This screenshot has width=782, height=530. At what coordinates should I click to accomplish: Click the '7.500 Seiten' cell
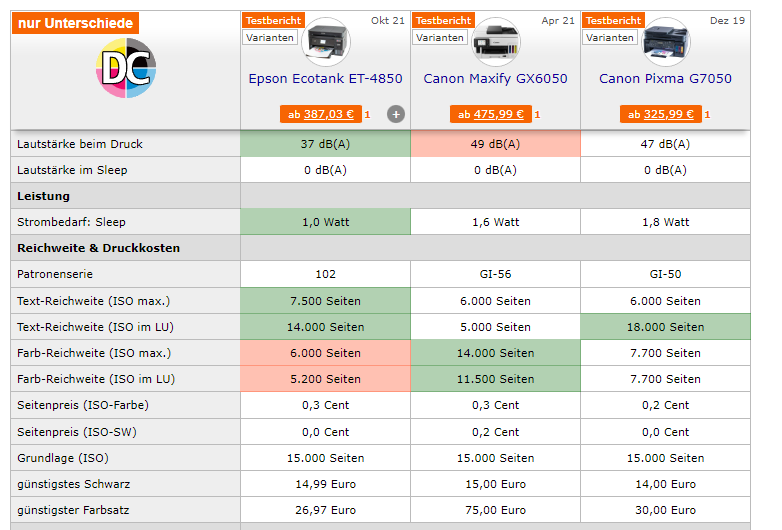coord(326,301)
